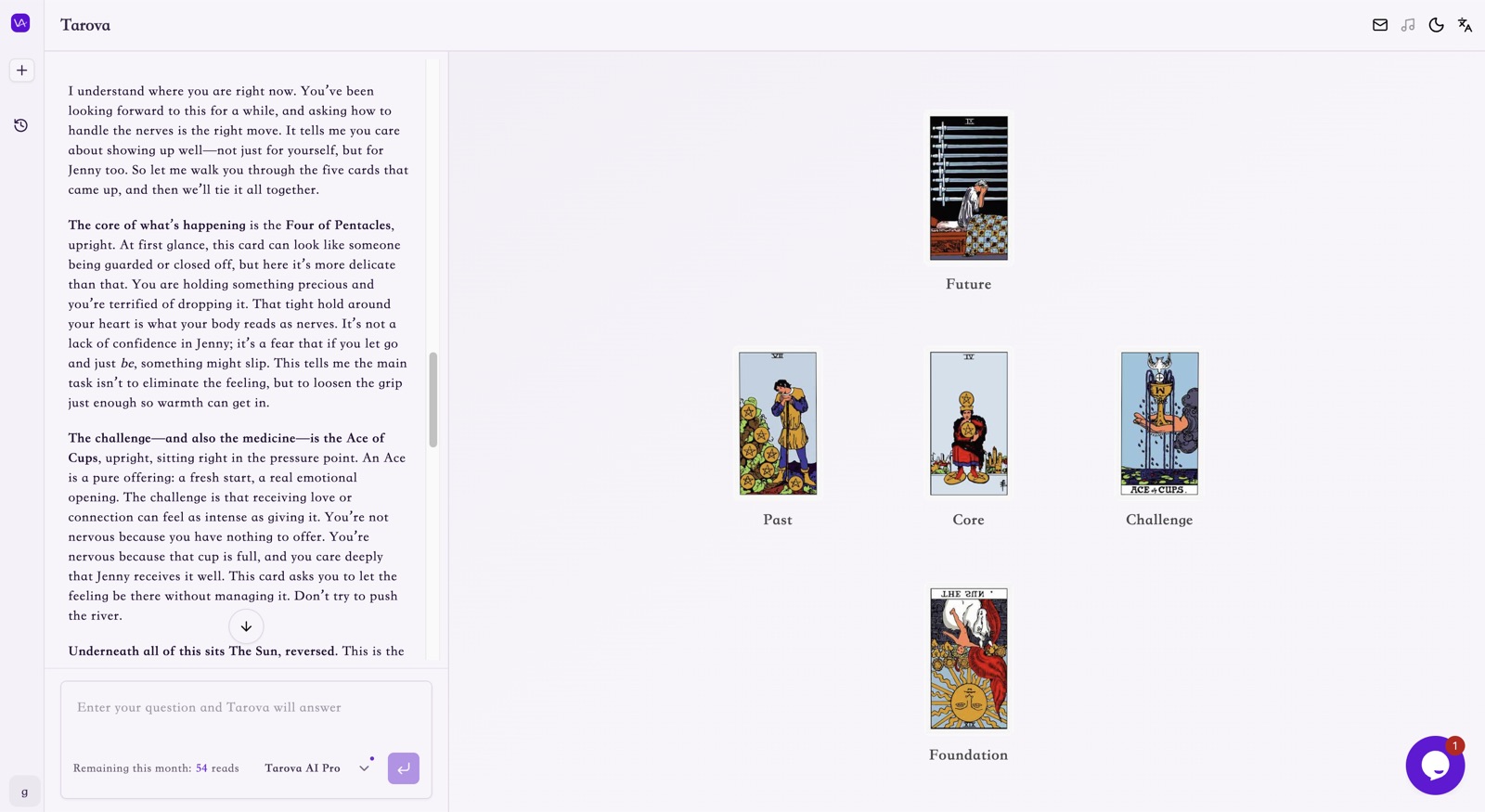Click the 'Future' card label
Image resolution: width=1485 pixels, height=812 pixels.
coord(968,284)
